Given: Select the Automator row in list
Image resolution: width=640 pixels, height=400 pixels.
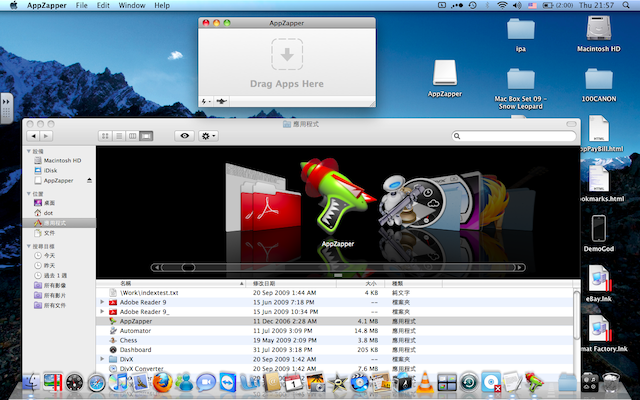Looking at the screenshot, I should click(x=334, y=331).
